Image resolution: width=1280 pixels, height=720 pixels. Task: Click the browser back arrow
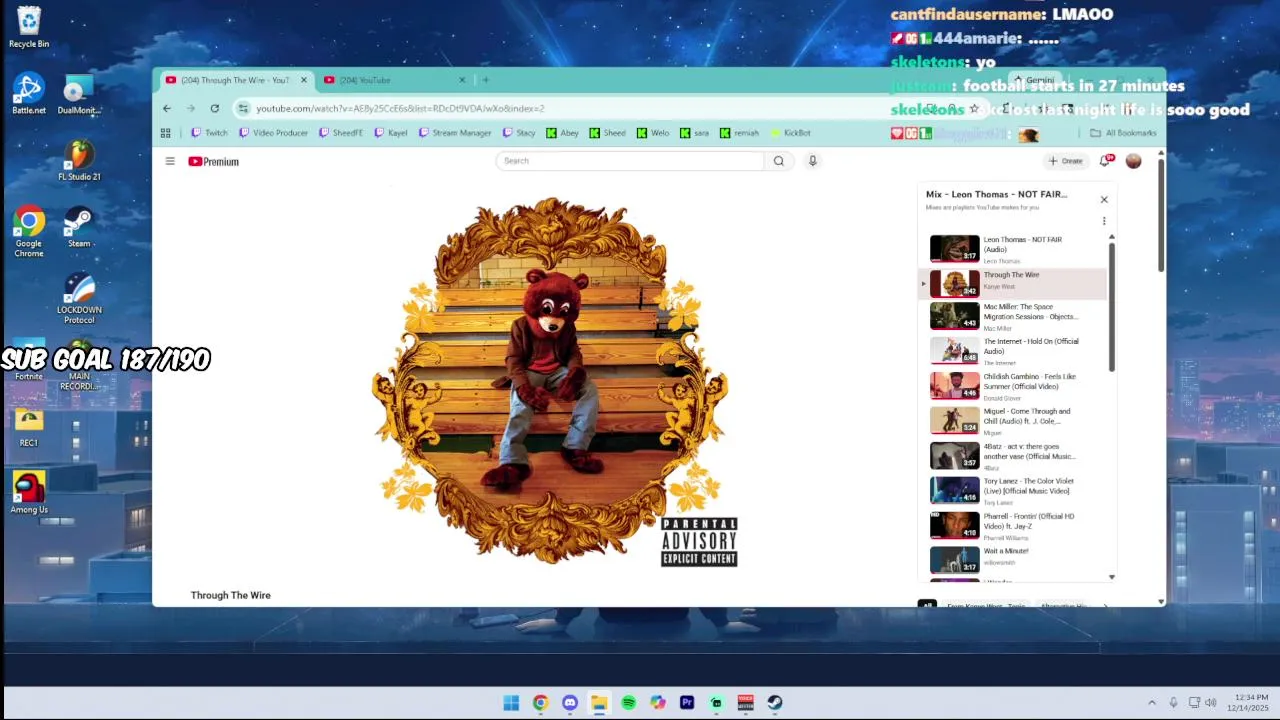[167, 108]
